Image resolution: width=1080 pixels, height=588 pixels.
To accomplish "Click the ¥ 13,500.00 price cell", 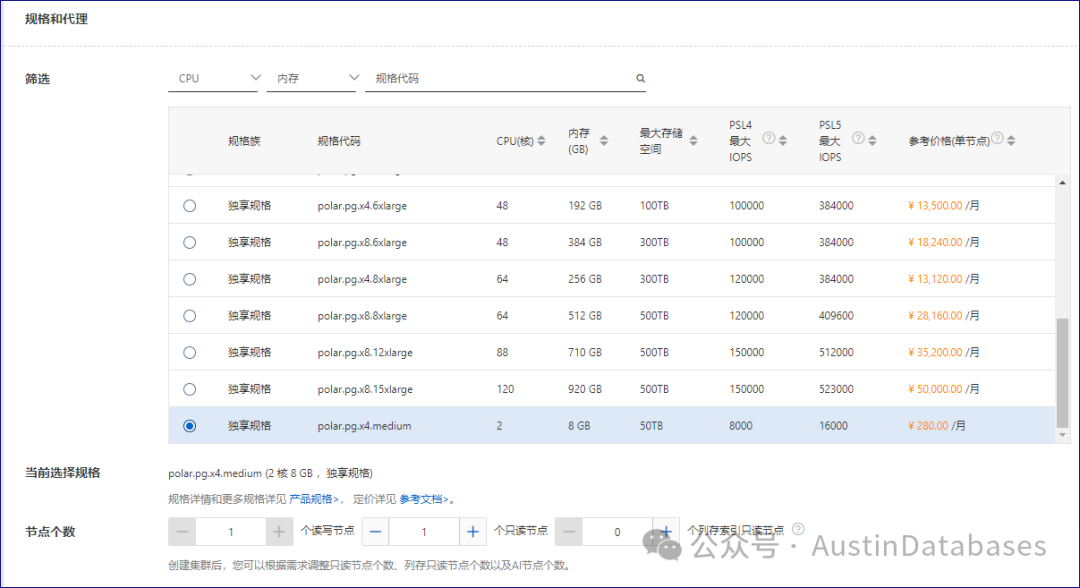I will click(x=944, y=206).
